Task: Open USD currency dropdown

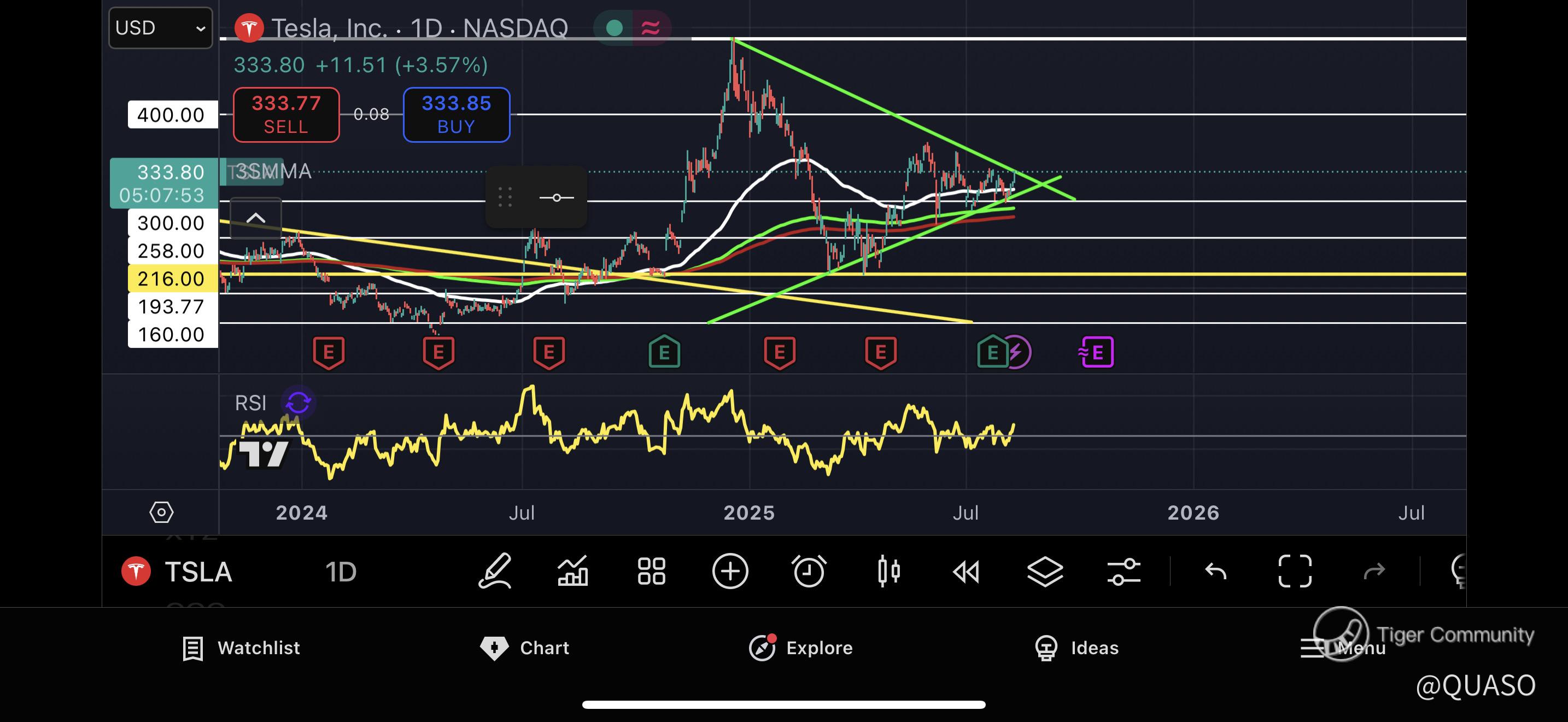Action: coord(160,28)
